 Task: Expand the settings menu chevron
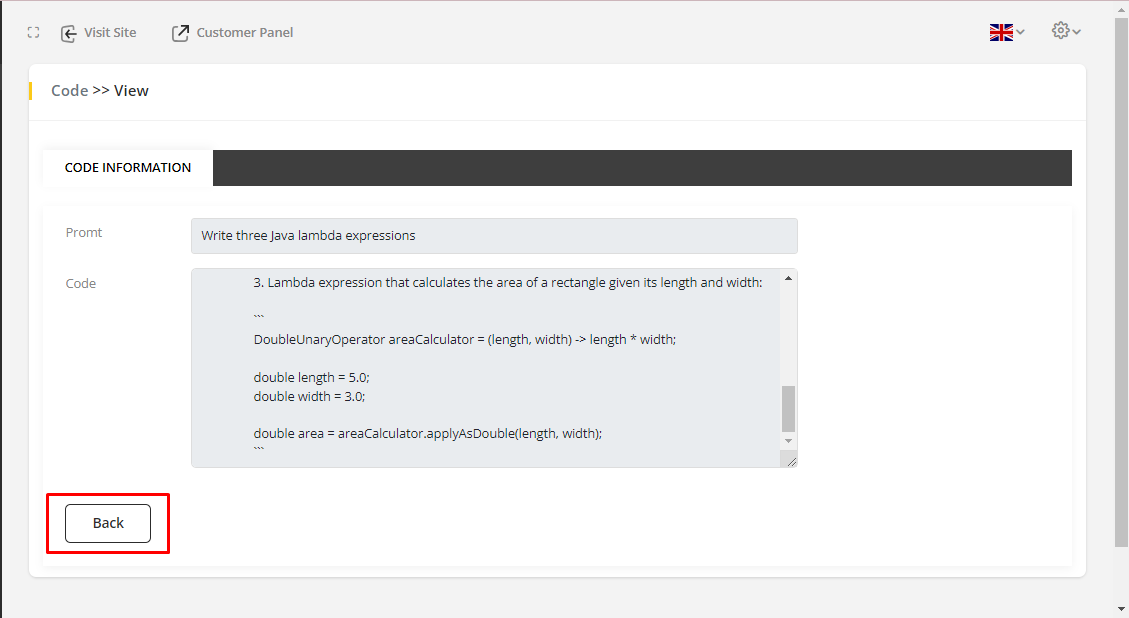[1077, 32]
